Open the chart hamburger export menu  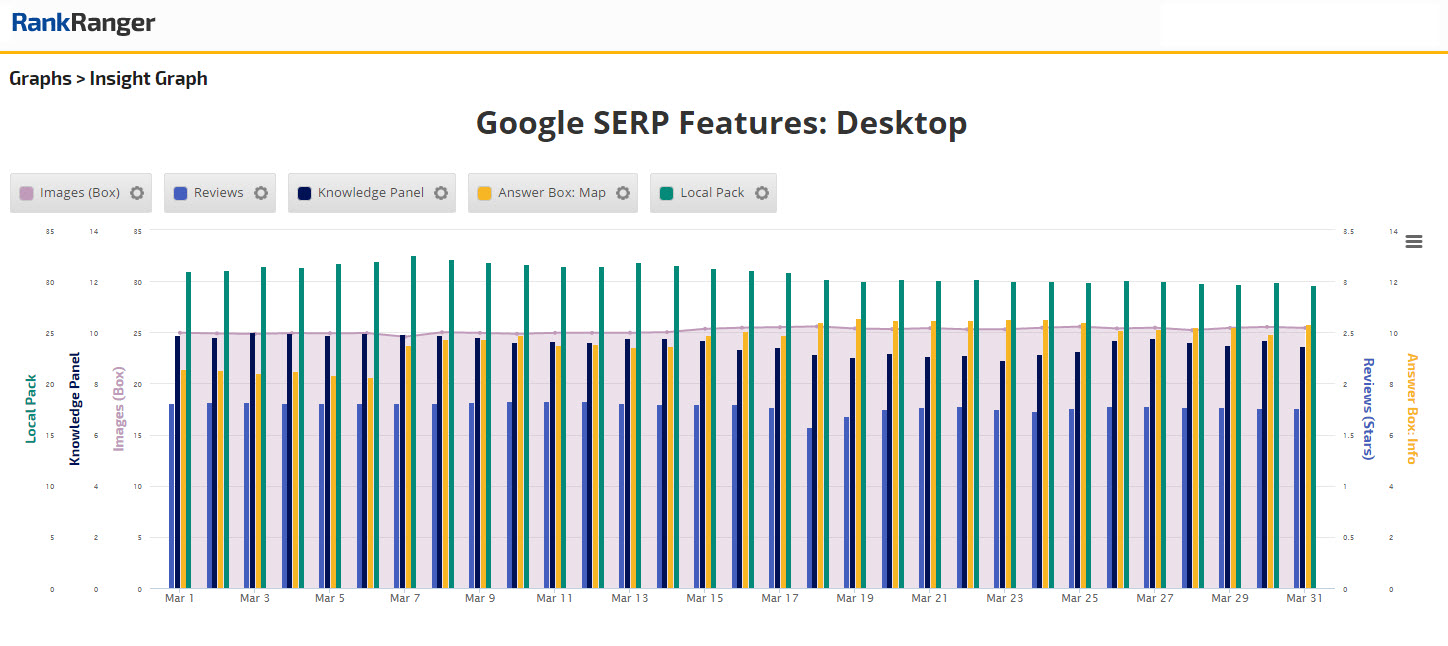point(1413,241)
